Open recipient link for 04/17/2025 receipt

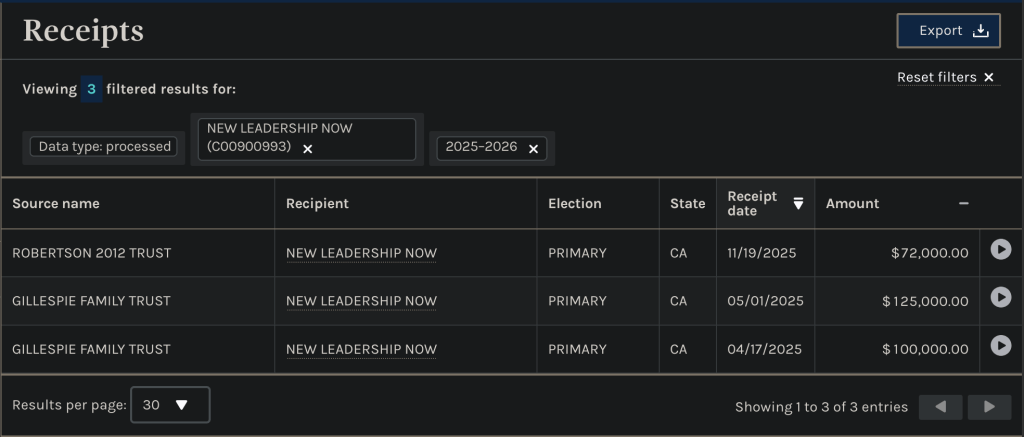pyautogui.click(x=361, y=349)
